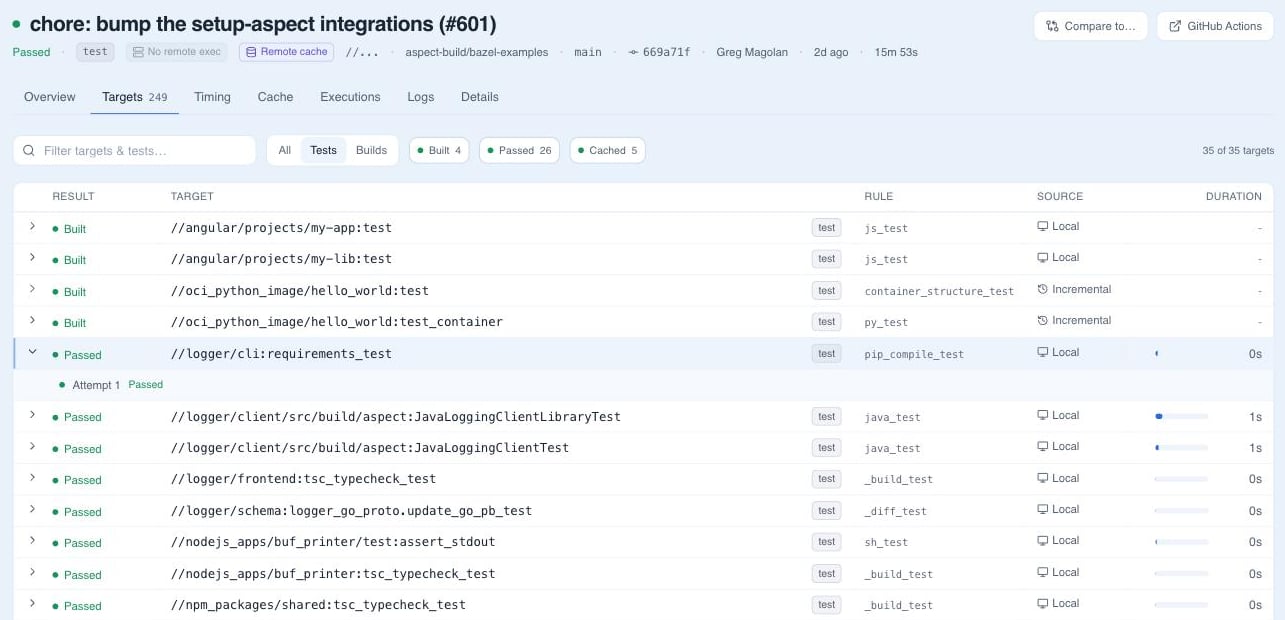
Task: Expand the //angular/projects/my-app:test row
Action: 32,227
